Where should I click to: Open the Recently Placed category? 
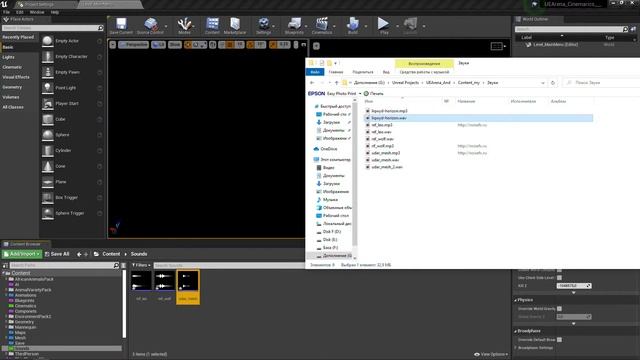click(20, 37)
